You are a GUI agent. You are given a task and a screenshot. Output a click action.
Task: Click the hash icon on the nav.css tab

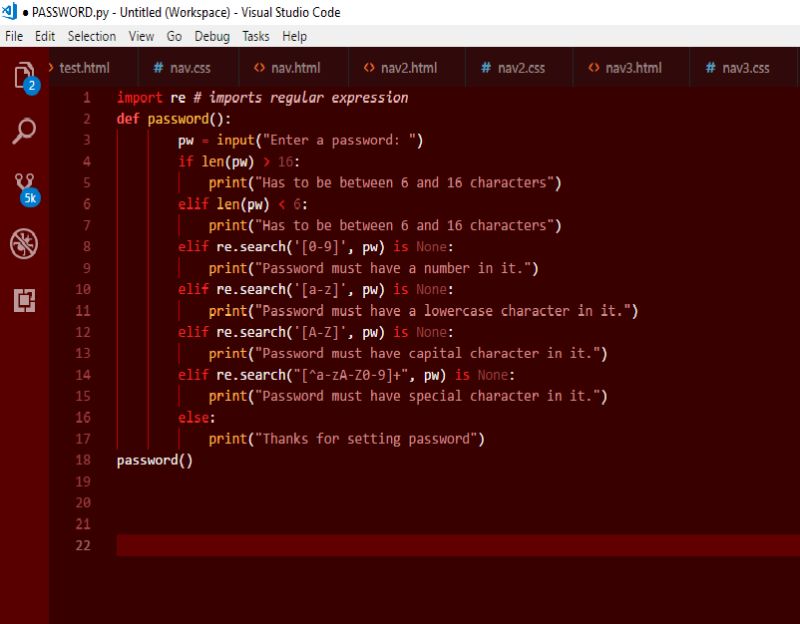tap(158, 67)
